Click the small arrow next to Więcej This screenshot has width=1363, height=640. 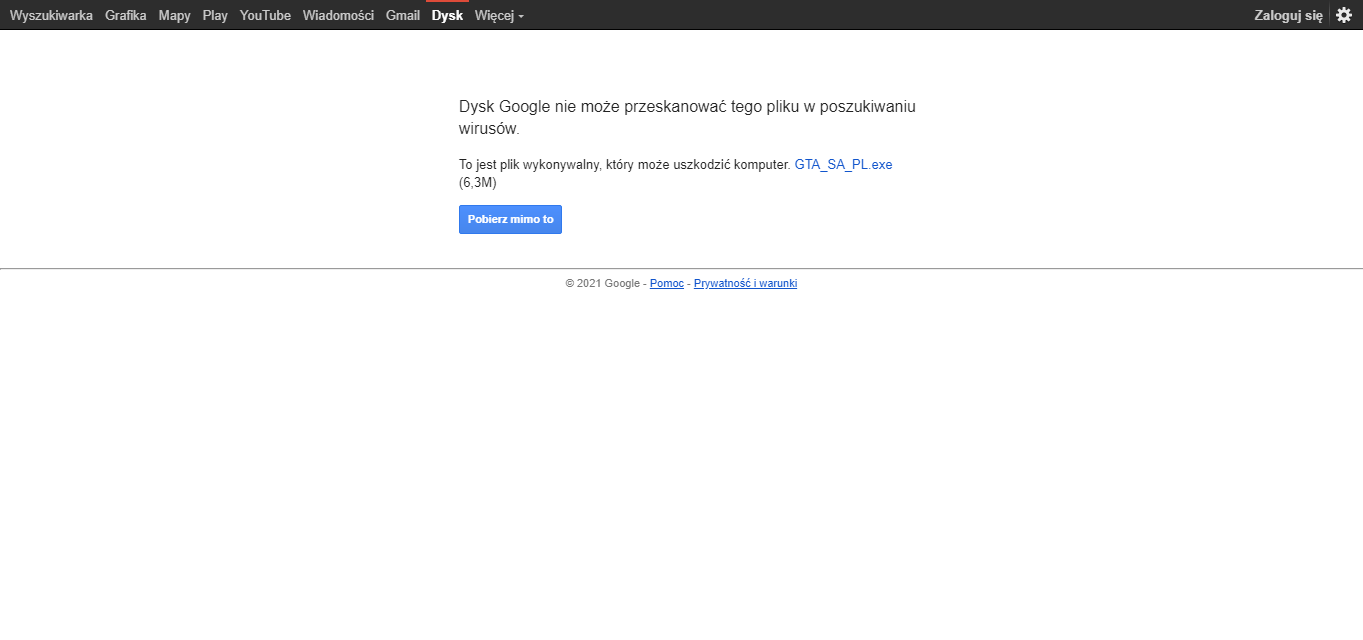521,16
